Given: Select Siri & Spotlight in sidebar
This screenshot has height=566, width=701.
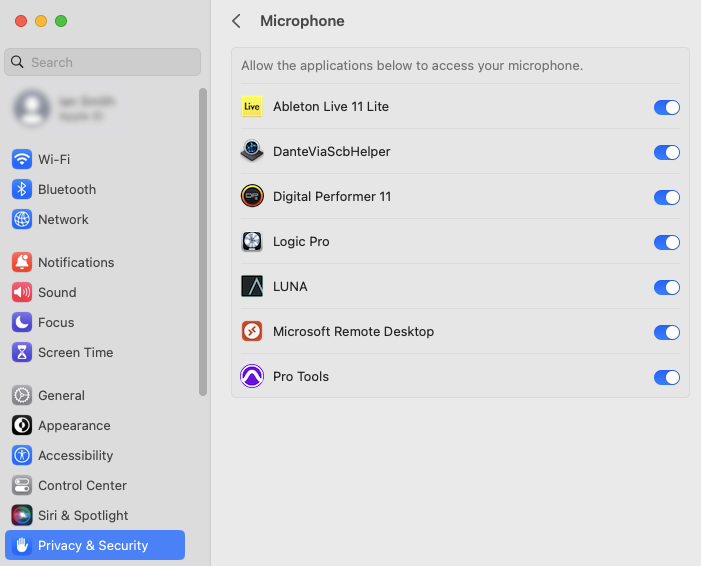Looking at the screenshot, I should coord(83,516).
